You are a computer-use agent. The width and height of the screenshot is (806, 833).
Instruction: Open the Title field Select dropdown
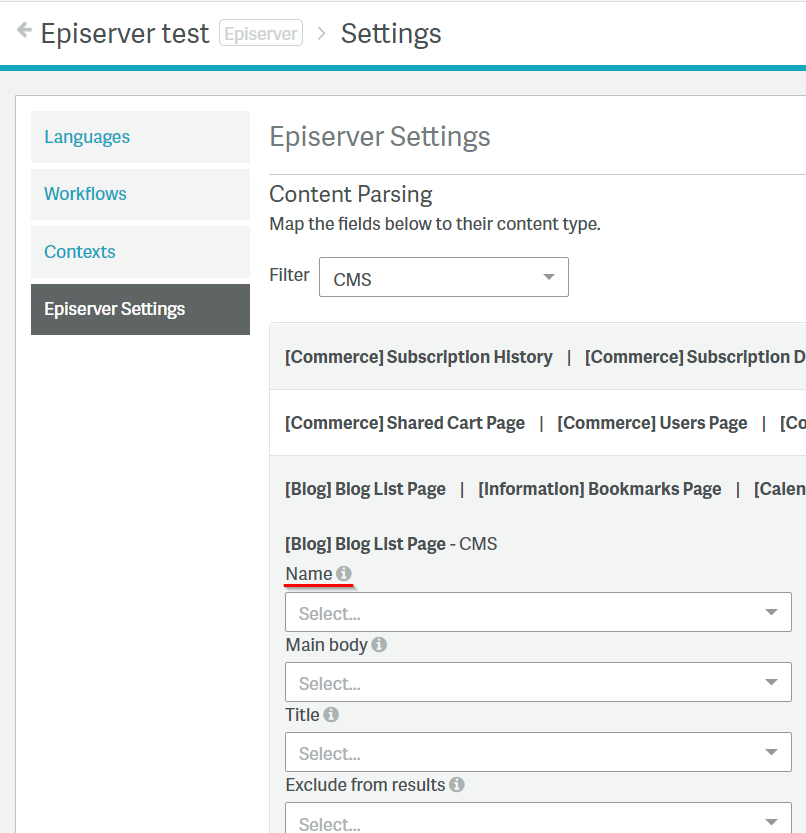point(537,753)
